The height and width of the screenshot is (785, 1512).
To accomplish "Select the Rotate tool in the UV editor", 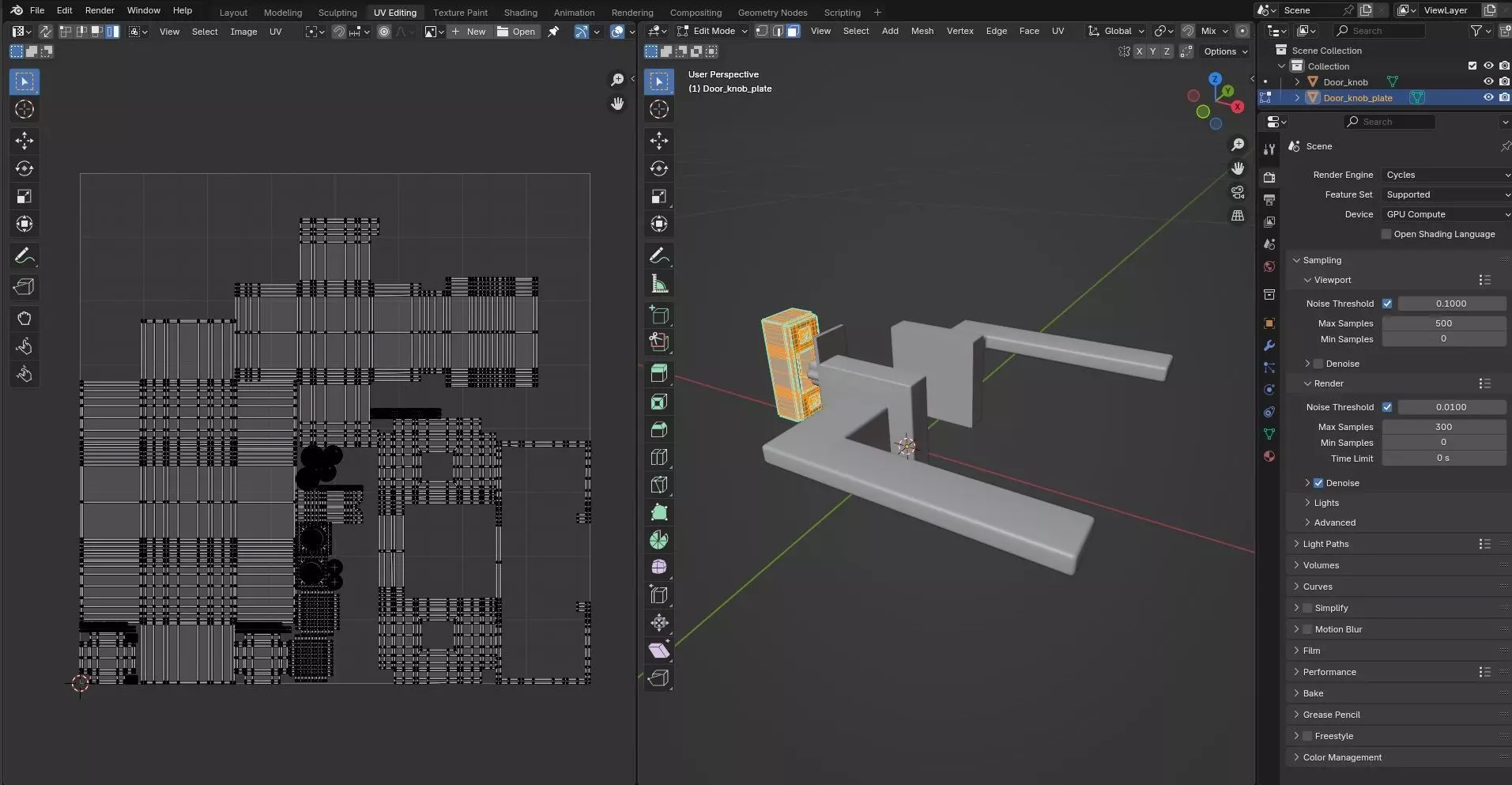I will click(25, 168).
